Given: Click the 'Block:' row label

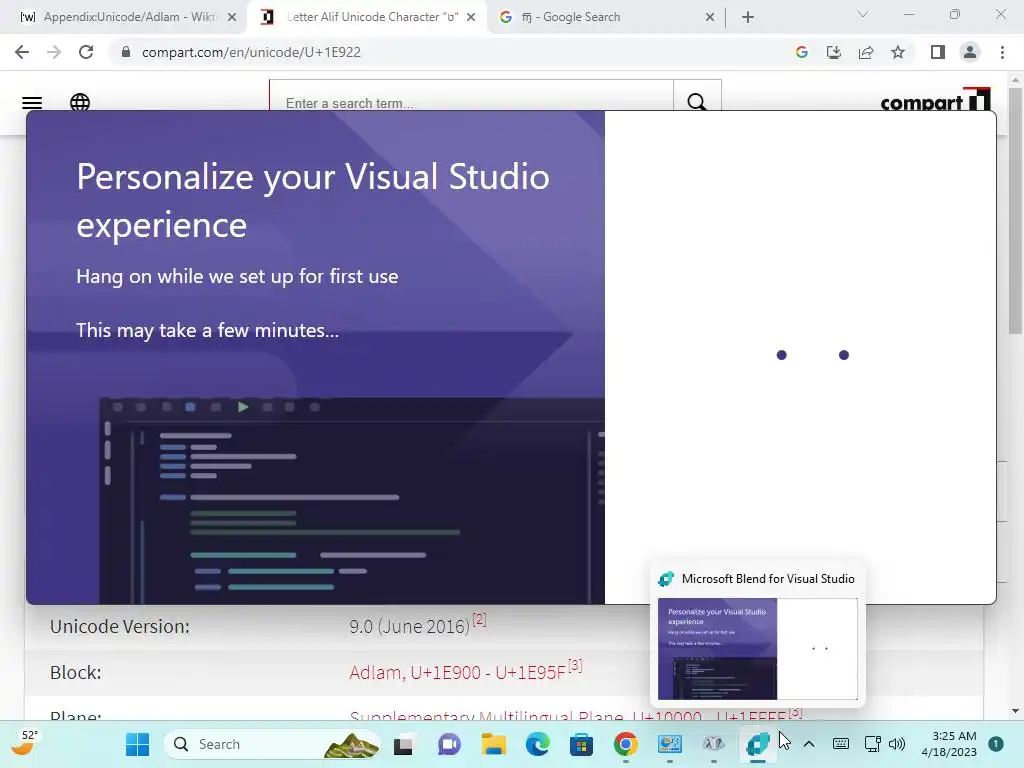Looking at the screenshot, I should (75, 673).
